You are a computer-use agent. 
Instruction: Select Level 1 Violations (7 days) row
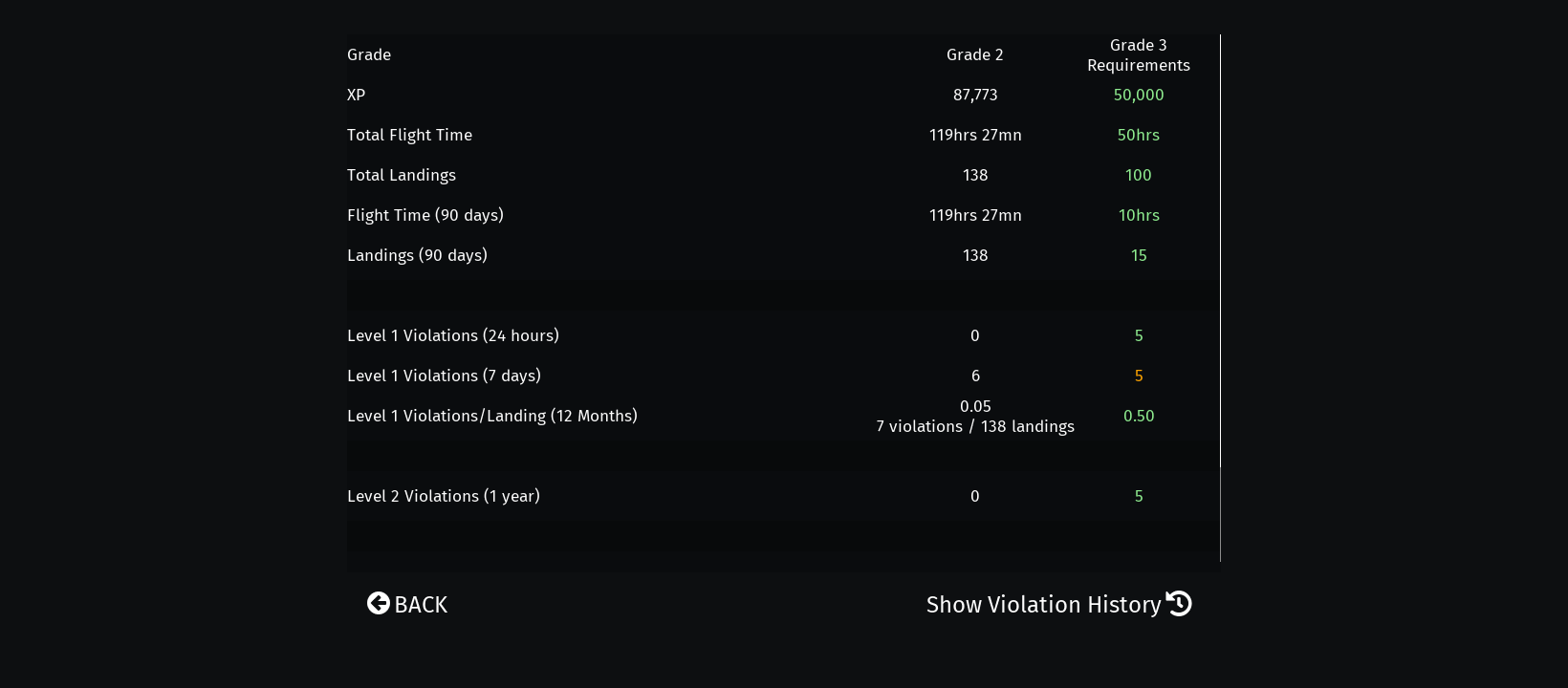(x=444, y=376)
